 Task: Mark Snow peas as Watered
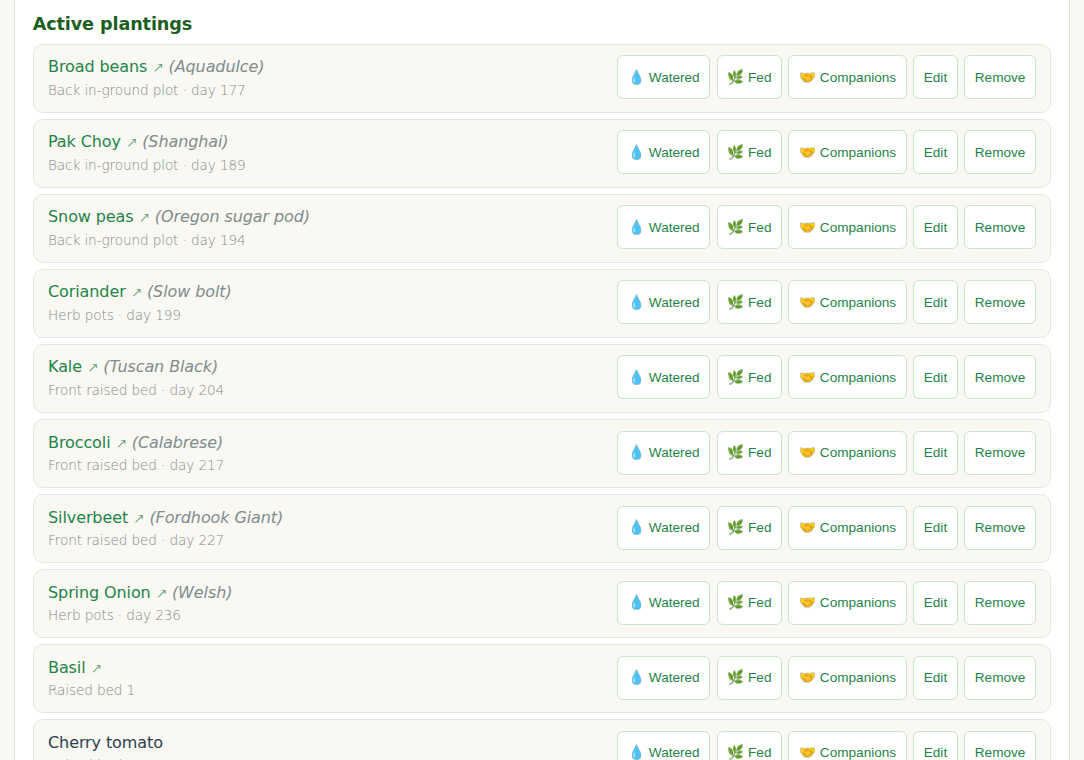pos(663,228)
